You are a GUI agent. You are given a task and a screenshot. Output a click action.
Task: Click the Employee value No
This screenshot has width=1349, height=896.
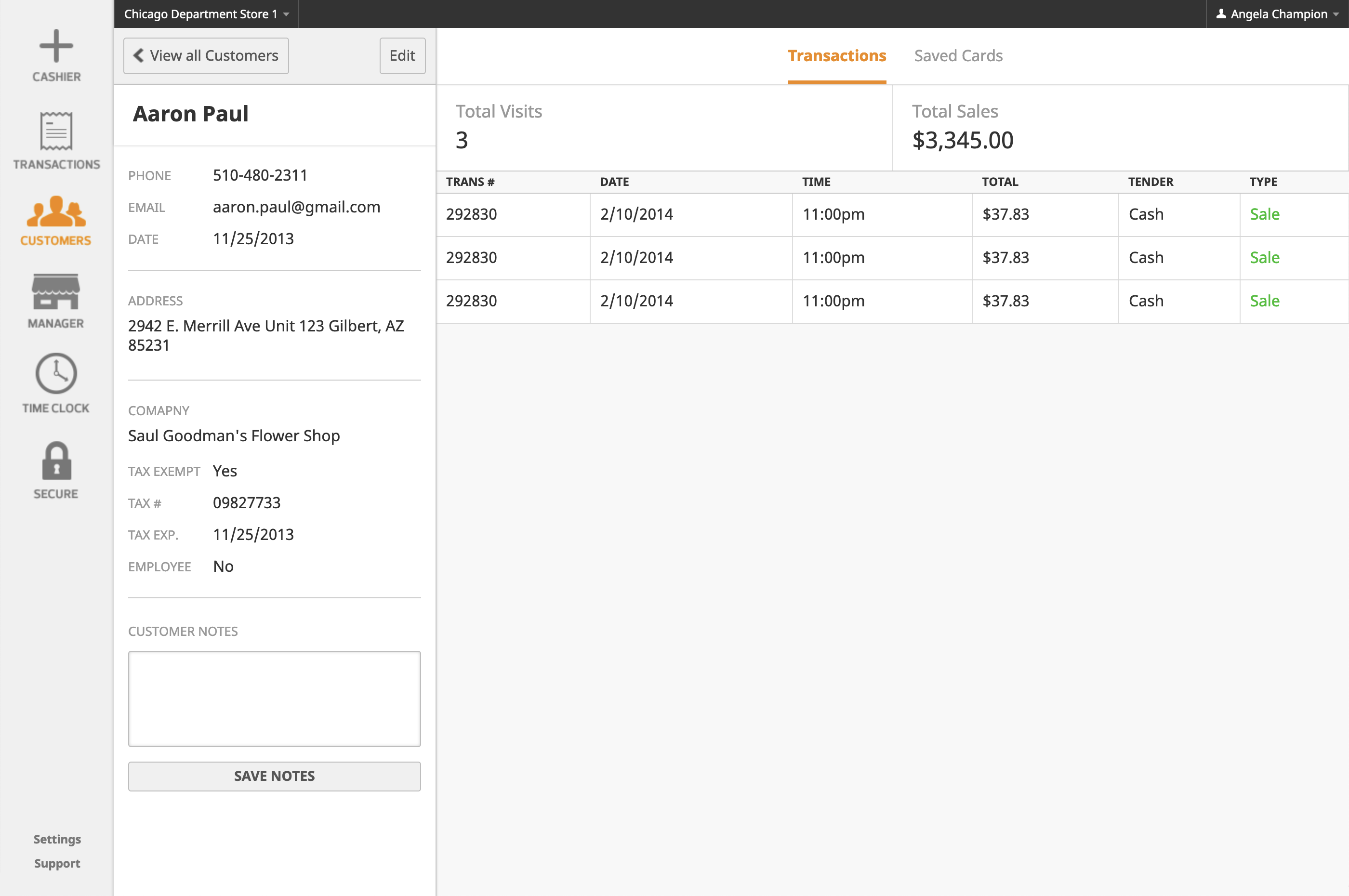(x=223, y=567)
